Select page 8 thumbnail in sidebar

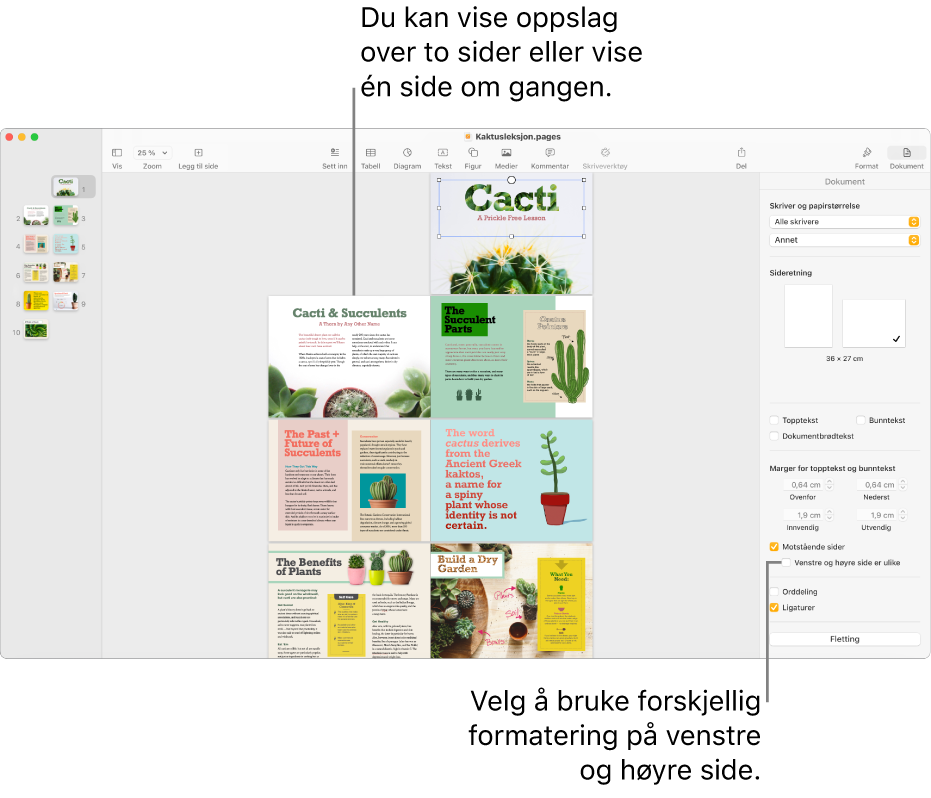(x=36, y=301)
